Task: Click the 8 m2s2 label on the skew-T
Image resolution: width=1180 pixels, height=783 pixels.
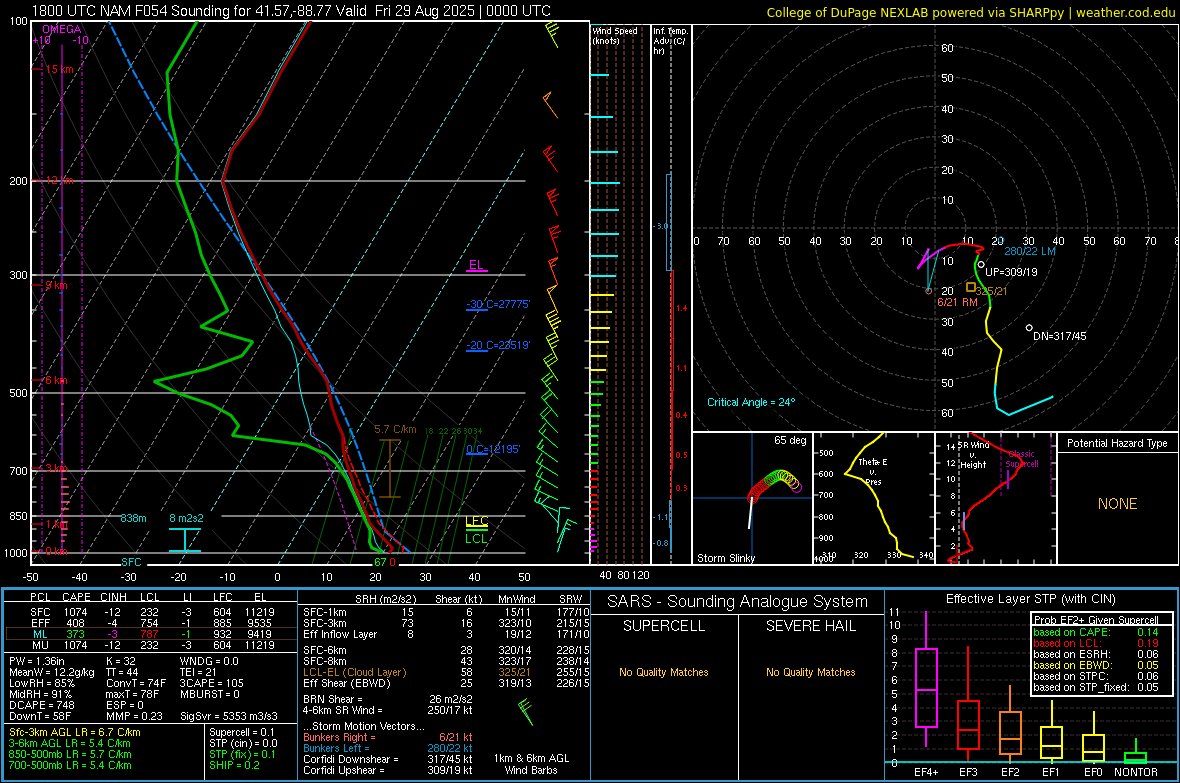Action: pyautogui.click(x=186, y=518)
